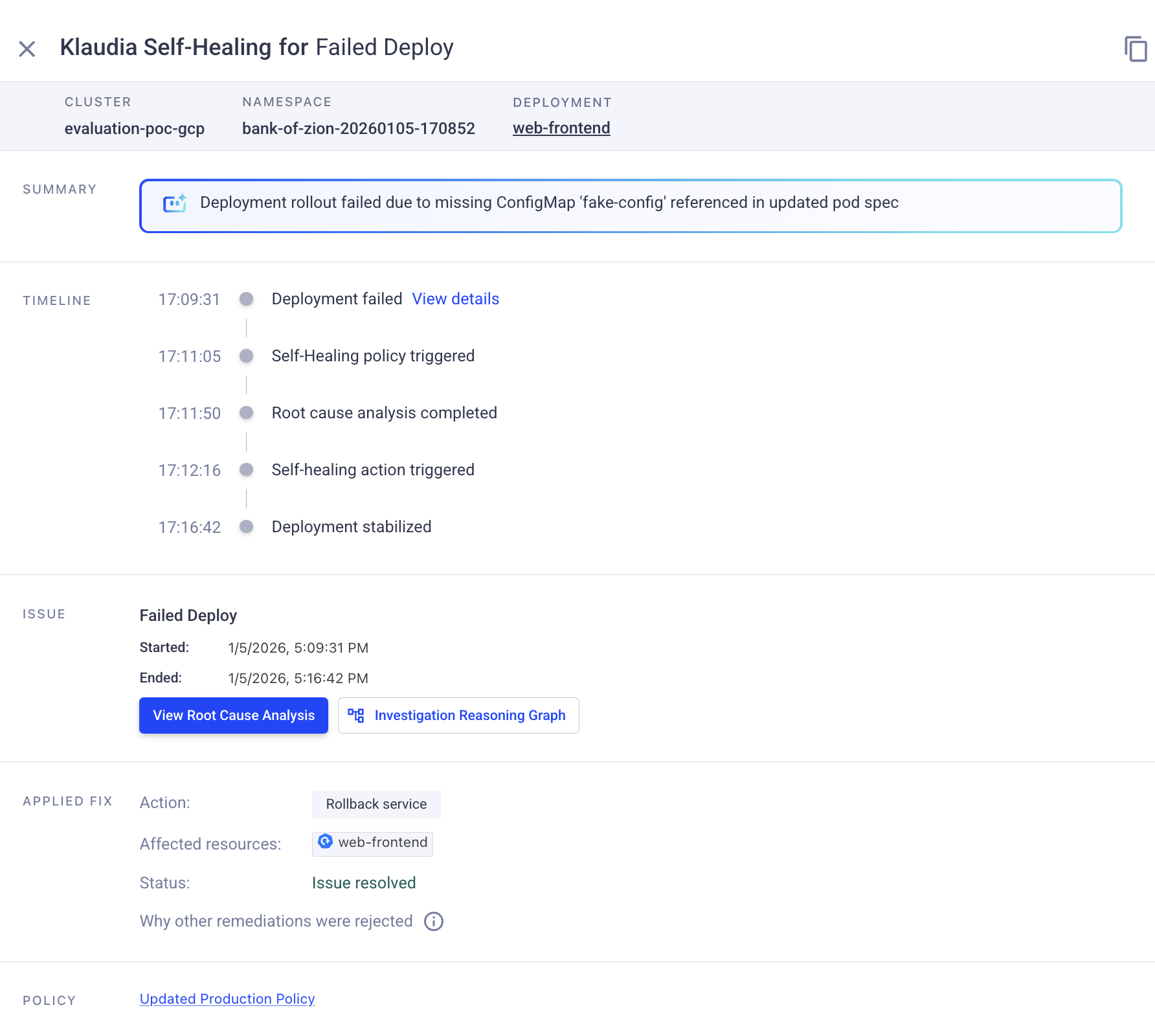
Task: Click the 17:09:31 Deployment failed timeline dot
Action: 246,299
